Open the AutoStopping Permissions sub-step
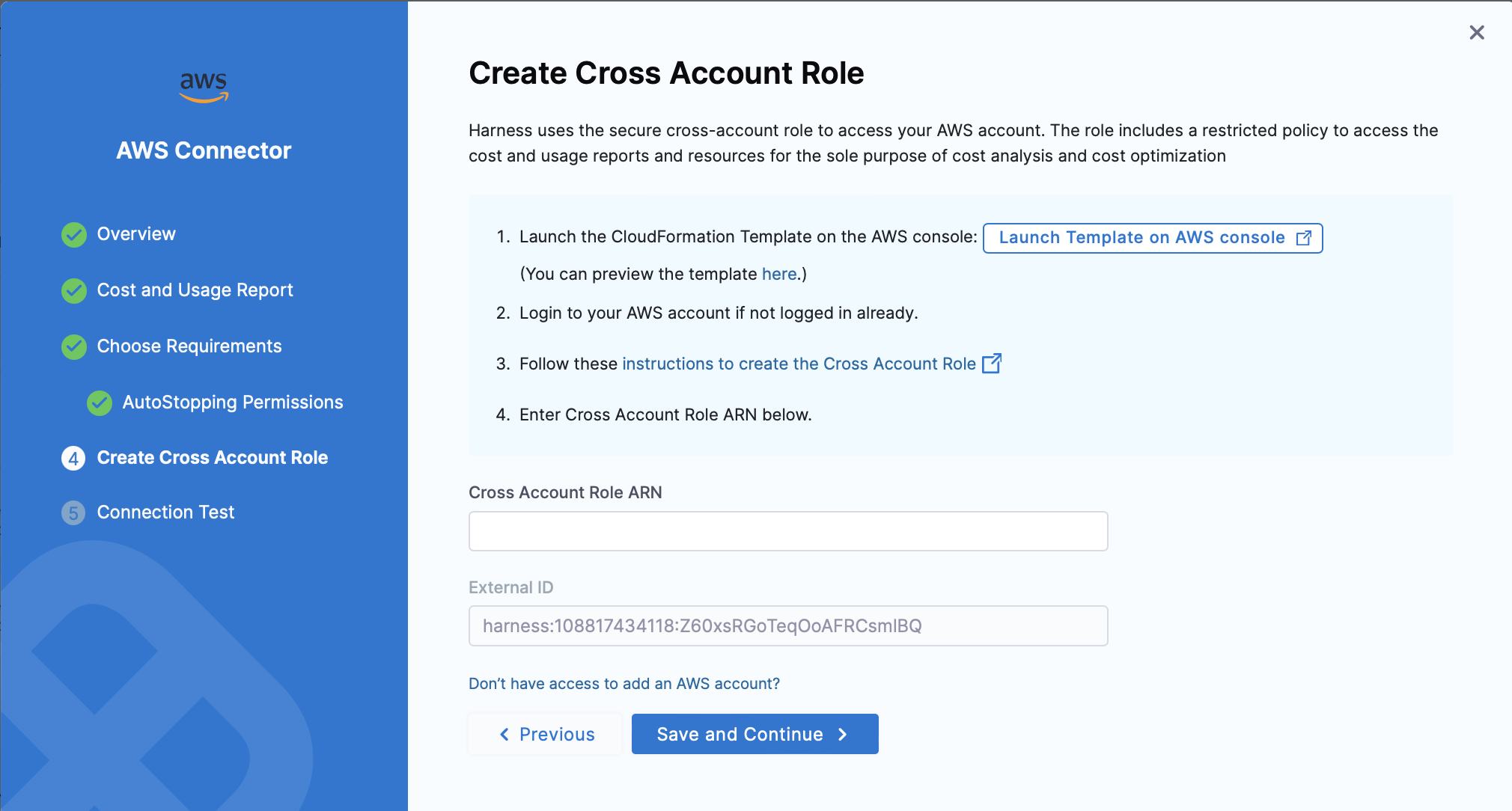This screenshot has height=811, width=1512. pyautogui.click(x=232, y=403)
